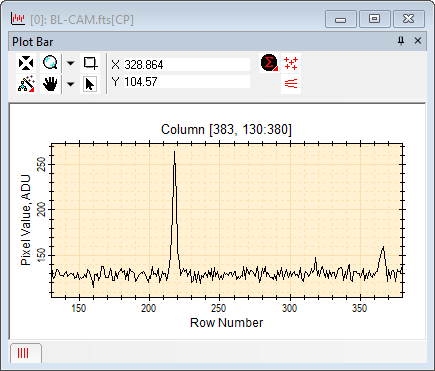
Task: Click the red sigma statistics icon
Action: click(269, 63)
